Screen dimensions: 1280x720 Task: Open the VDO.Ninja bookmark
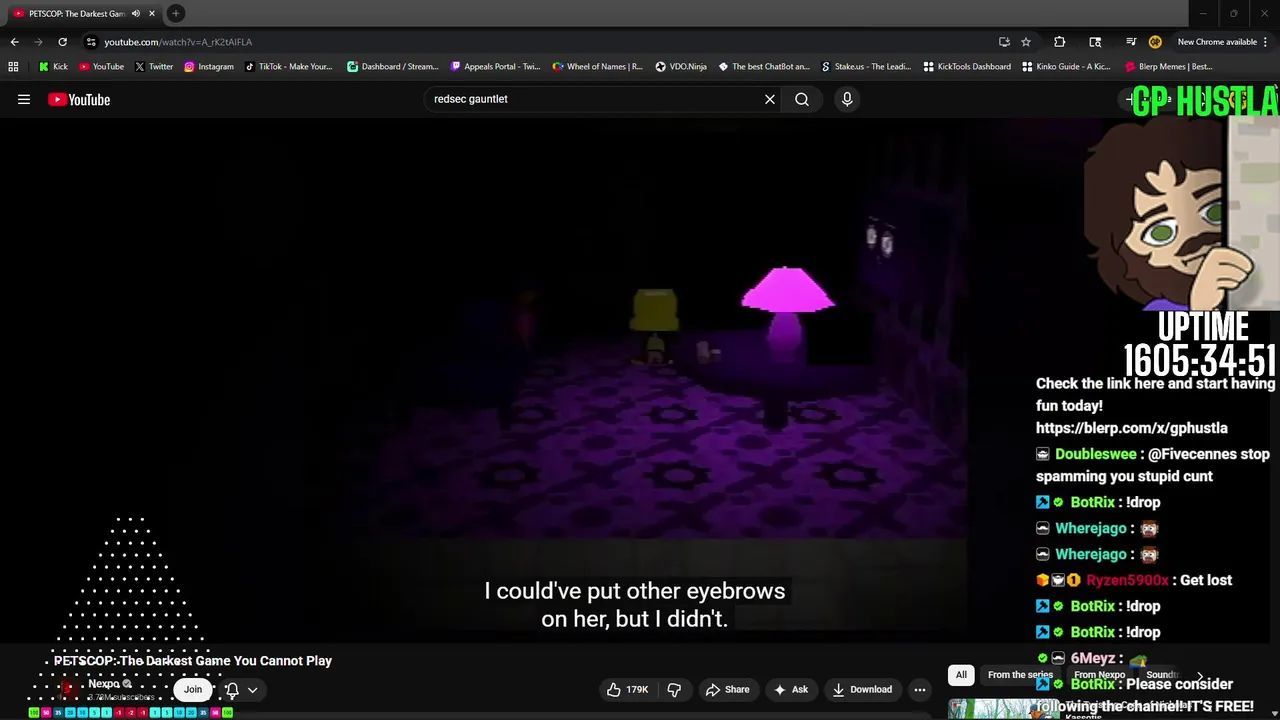(x=681, y=67)
